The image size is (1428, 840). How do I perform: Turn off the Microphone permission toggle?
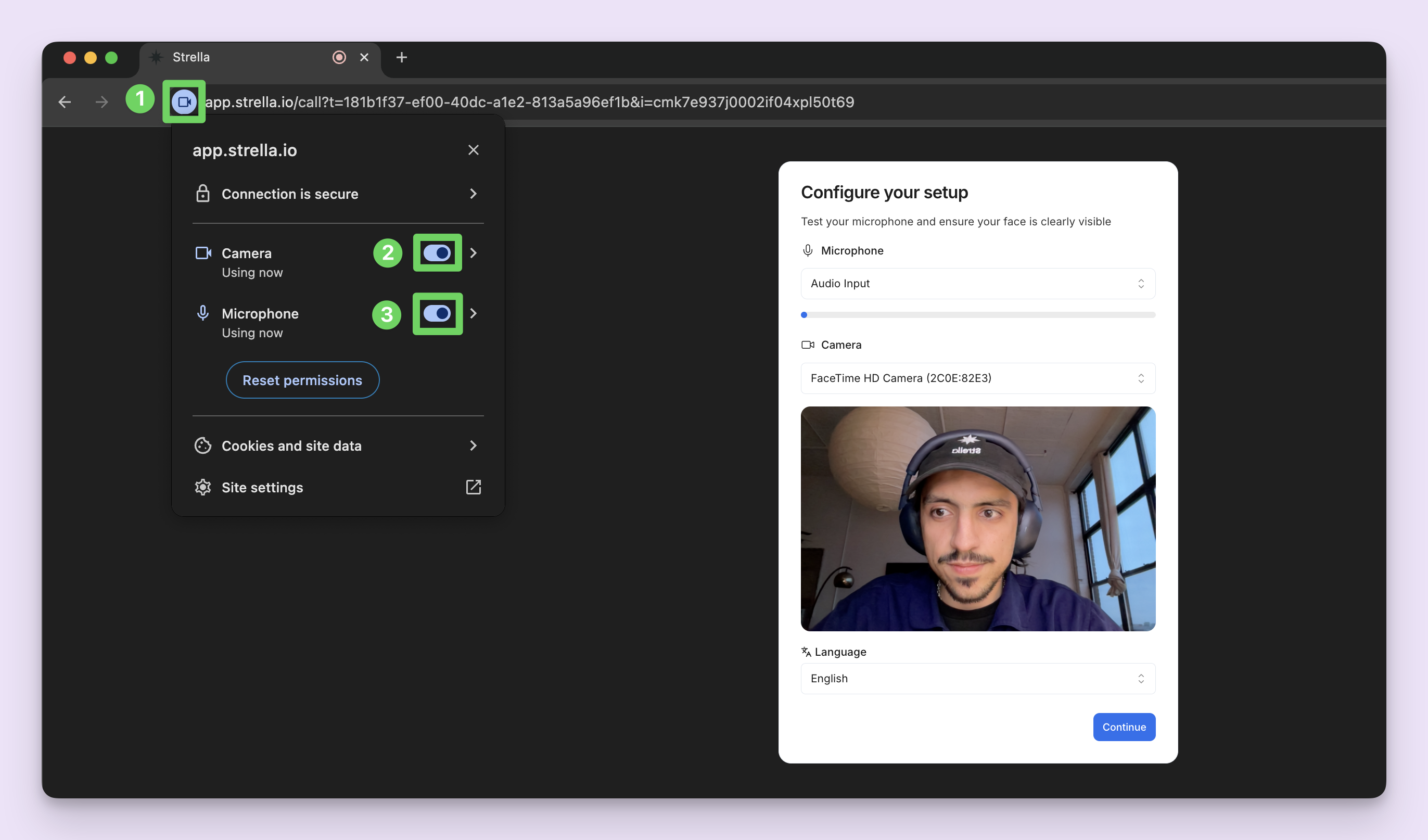[x=437, y=313]
